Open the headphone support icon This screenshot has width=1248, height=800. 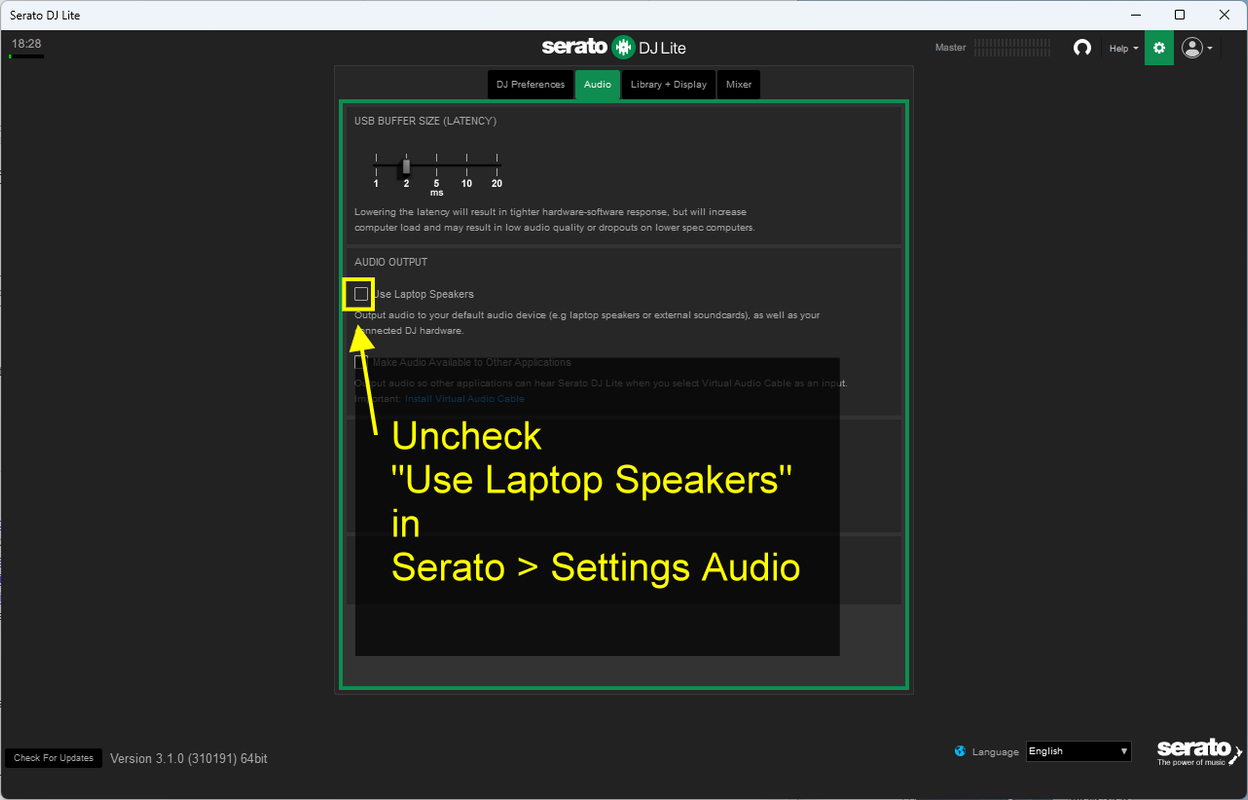pyautogui.click(x=1082, y=48)
